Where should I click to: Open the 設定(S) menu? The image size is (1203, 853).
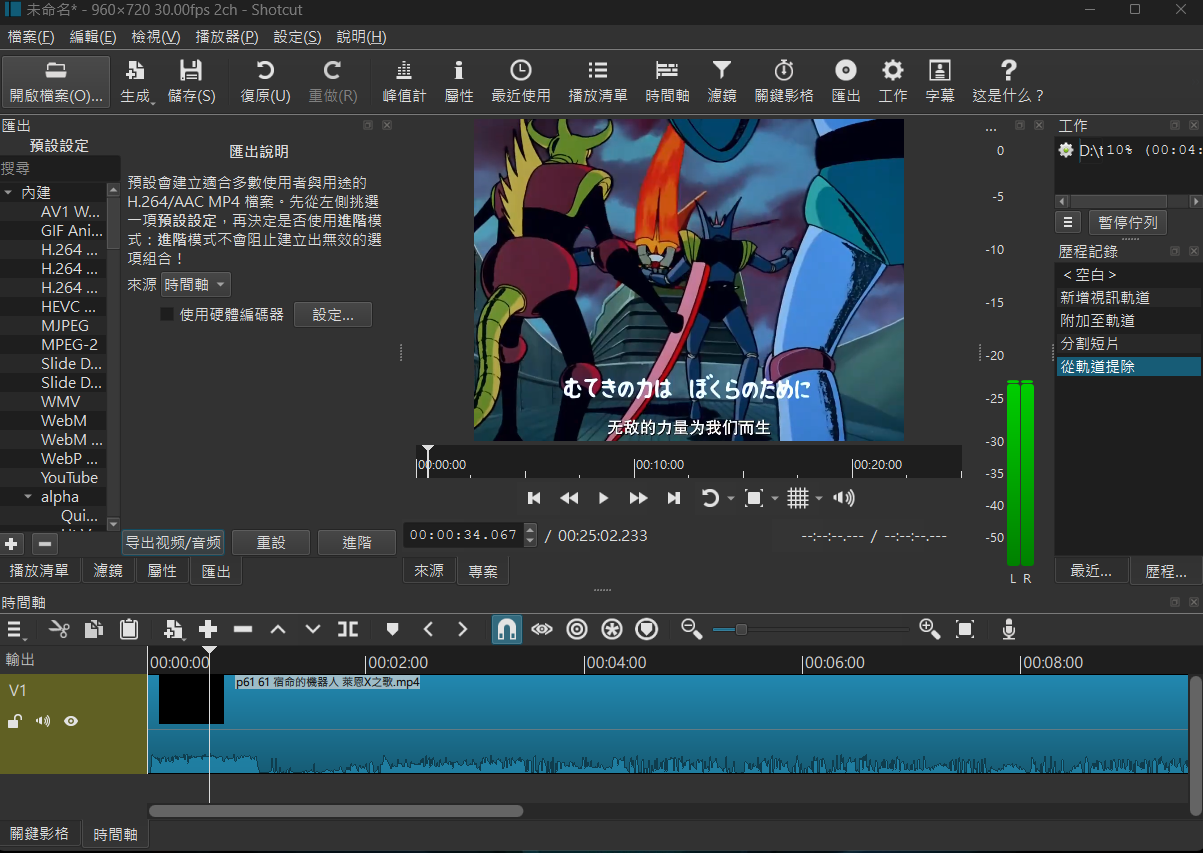coord(297,37)
